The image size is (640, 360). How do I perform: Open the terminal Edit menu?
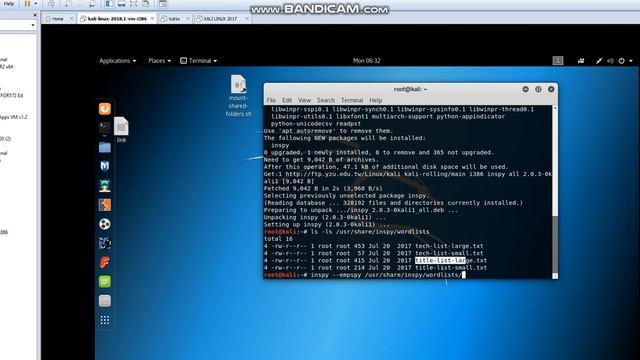coord(287,100)
